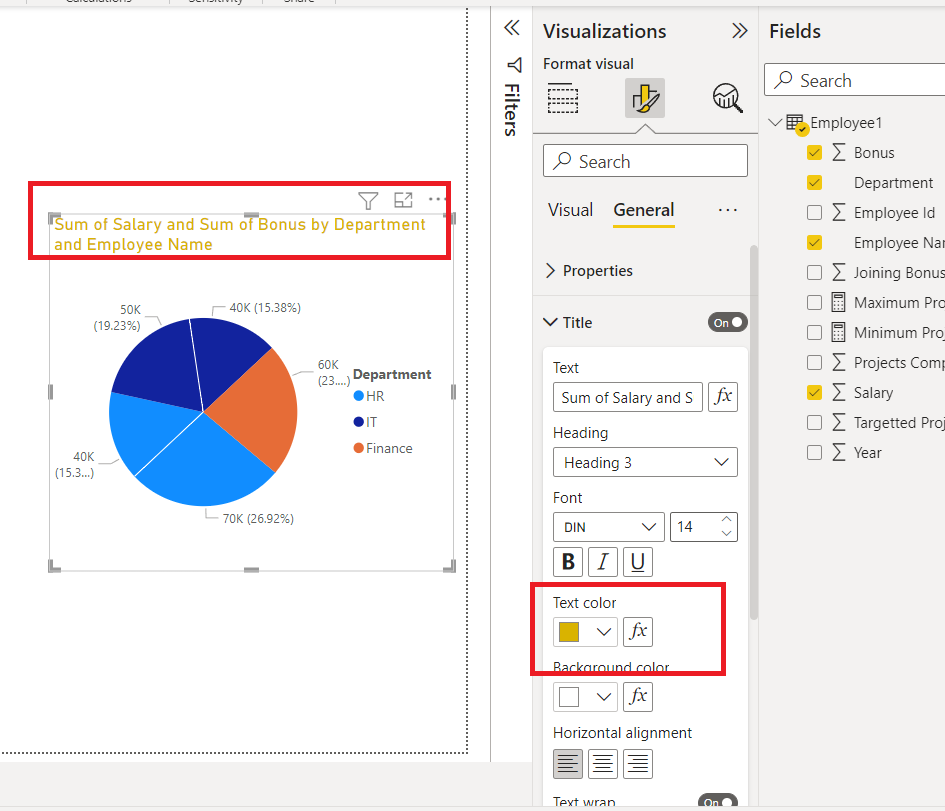Viewport: 945px width, 811px height.
Task: Uncheck the Employee Name field checkbox
Action: pyautogui.click(x=814, y=243)
